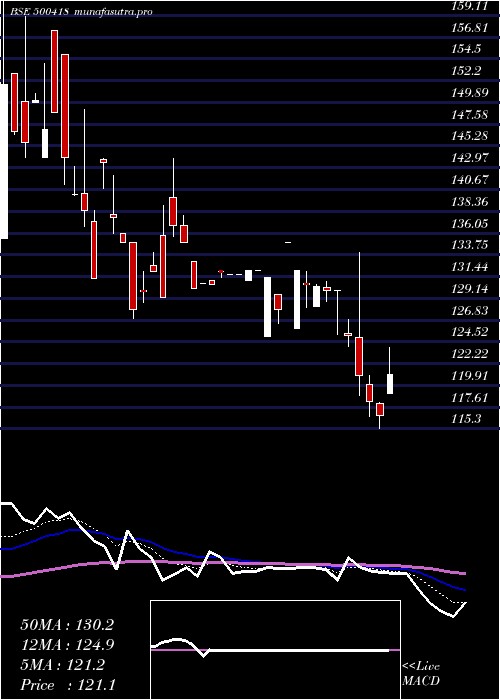Click the <<Live MACD label
Screen dimensions: 500x700
(421, 674)
